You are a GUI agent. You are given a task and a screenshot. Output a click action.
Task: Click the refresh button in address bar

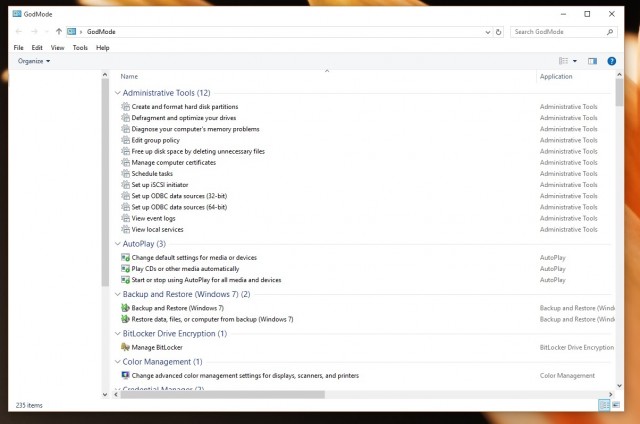coord(497,32)
